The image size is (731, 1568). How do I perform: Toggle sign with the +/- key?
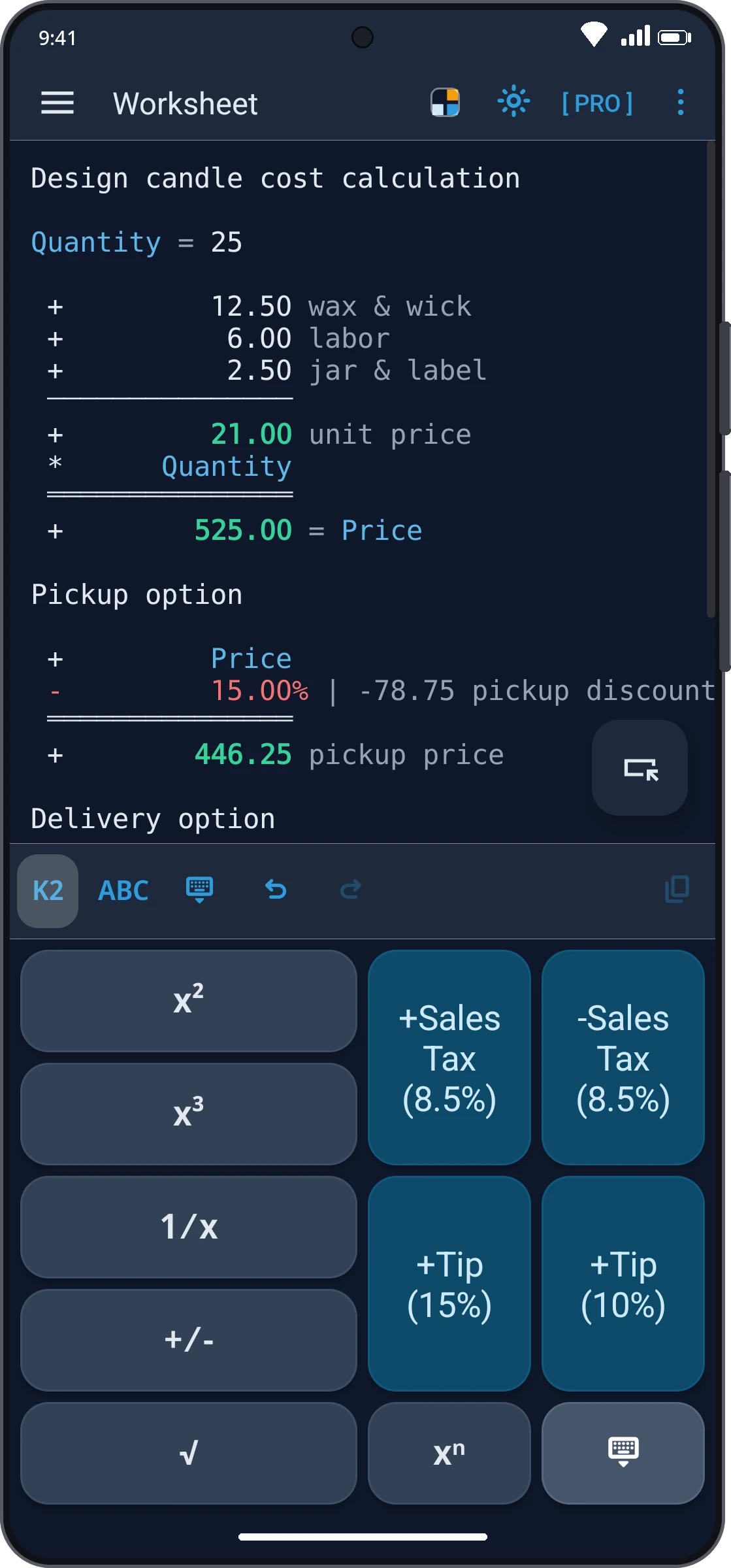pos(189,1340)
